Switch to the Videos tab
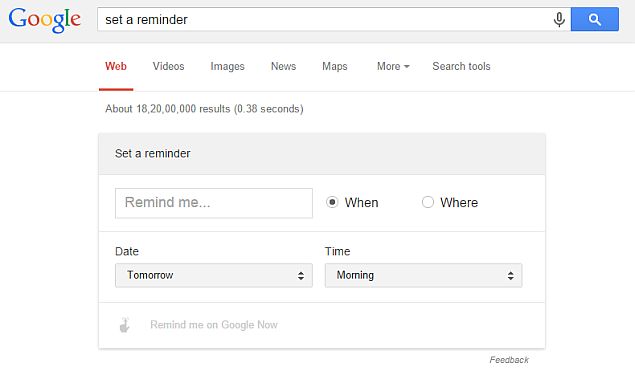 (x=168, y=66)
